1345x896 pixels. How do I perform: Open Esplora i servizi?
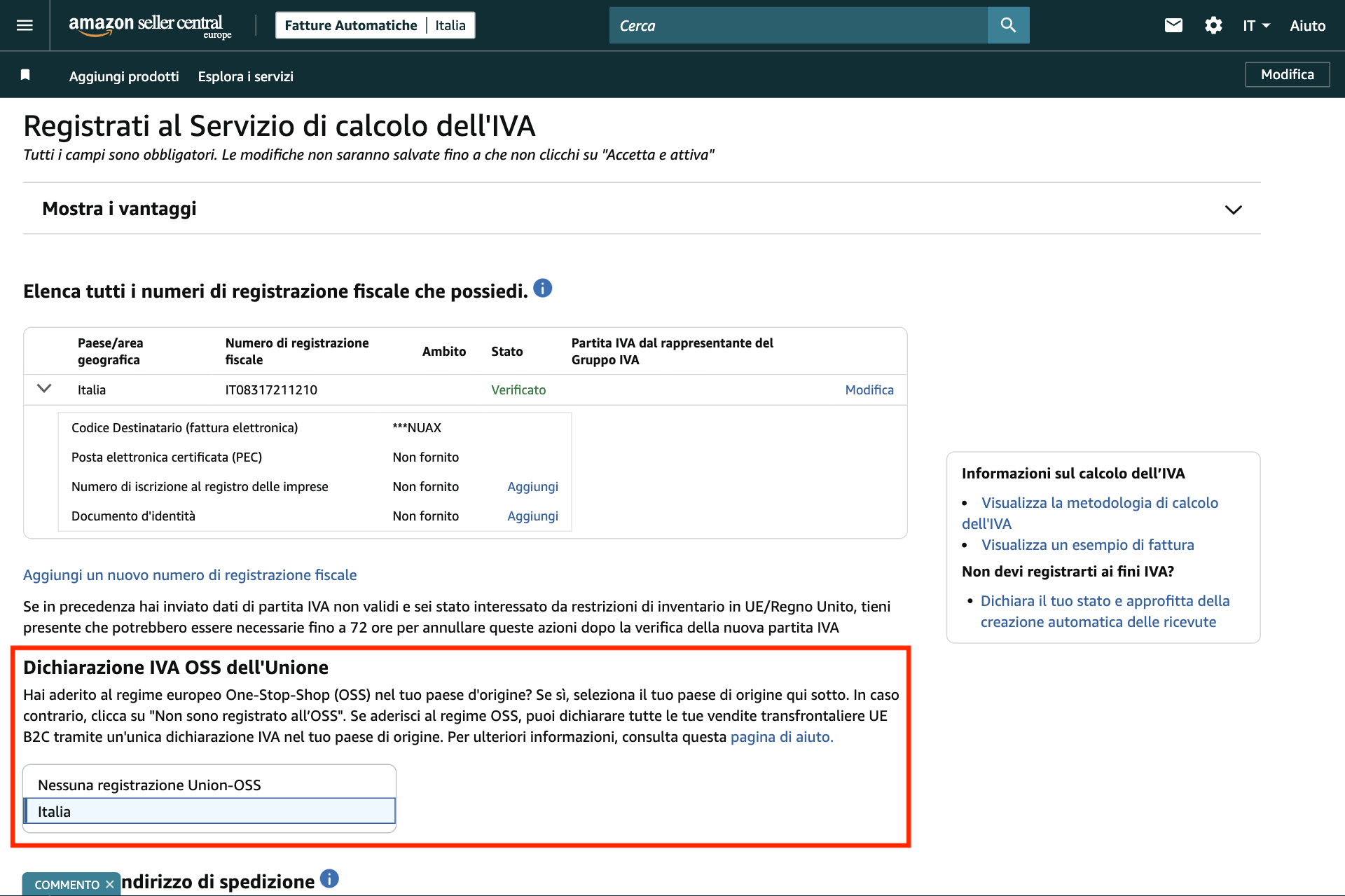point(245,76)
